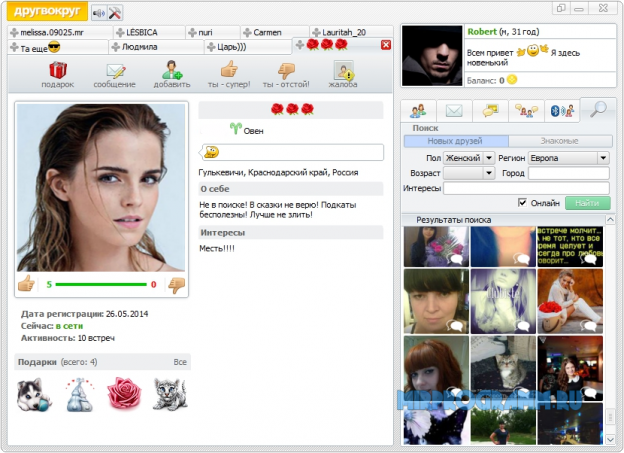Click the Интересы search input field
Image resolution: width=624 pixels, height=453 pixels.
tap(526, 188)
